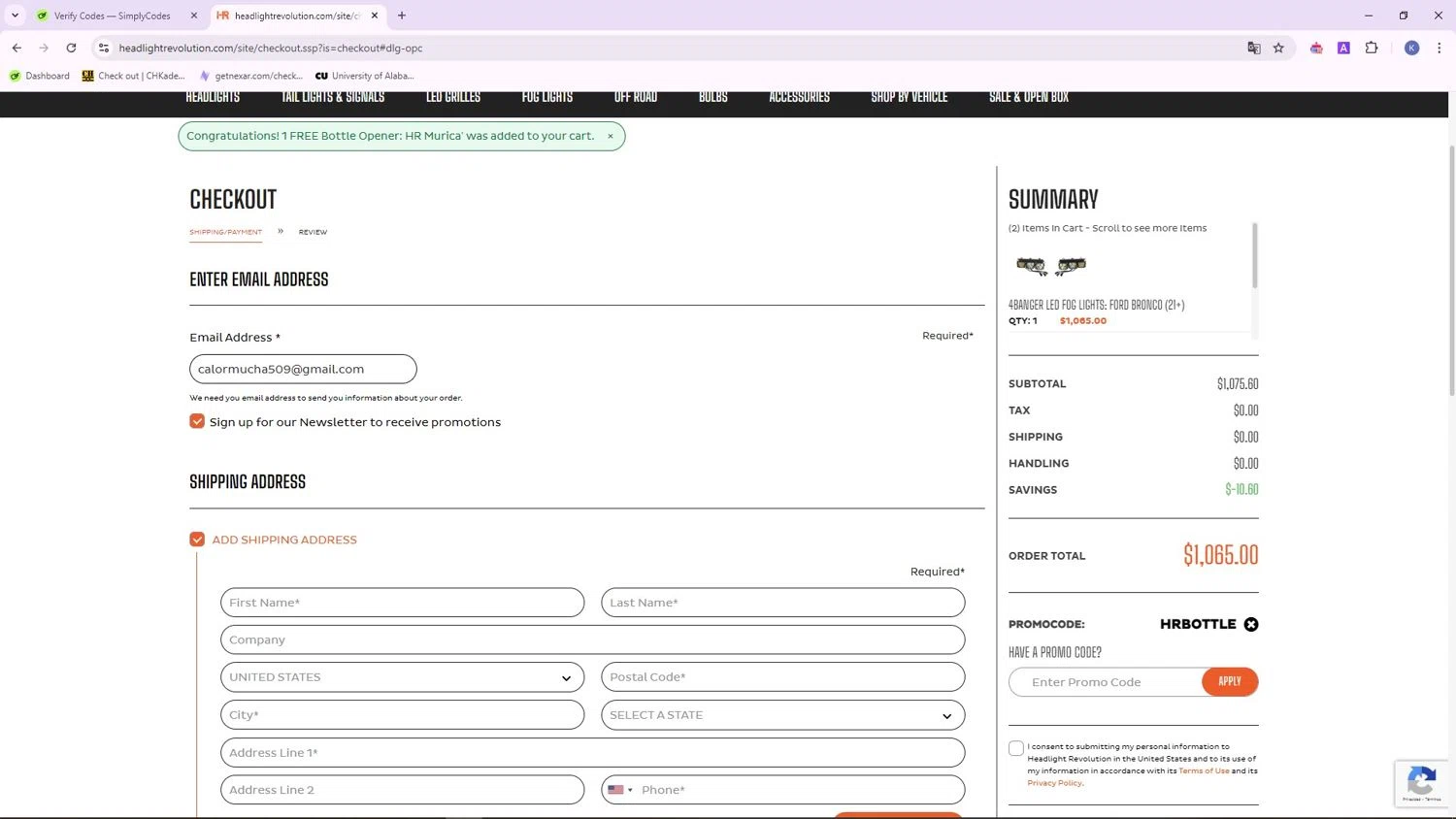1456x819 pixels.
Task: Apply the promo code
Action: pyautogui.click(x=1230, y=682)
